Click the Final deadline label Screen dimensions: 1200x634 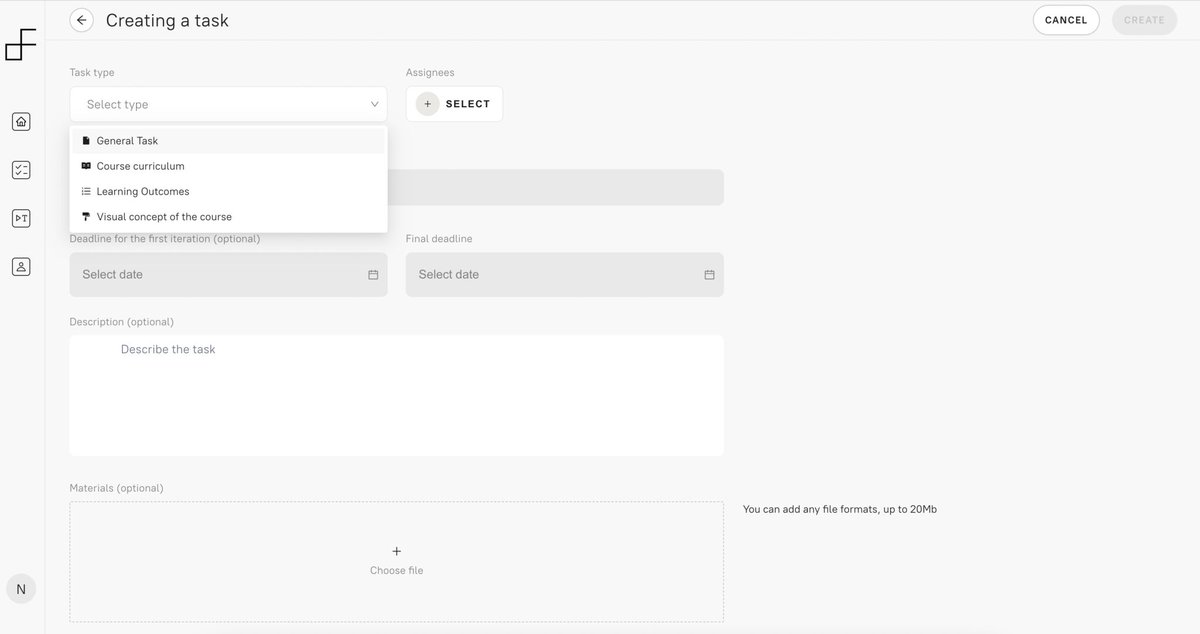pyautogui.click(x=439, y=239)
